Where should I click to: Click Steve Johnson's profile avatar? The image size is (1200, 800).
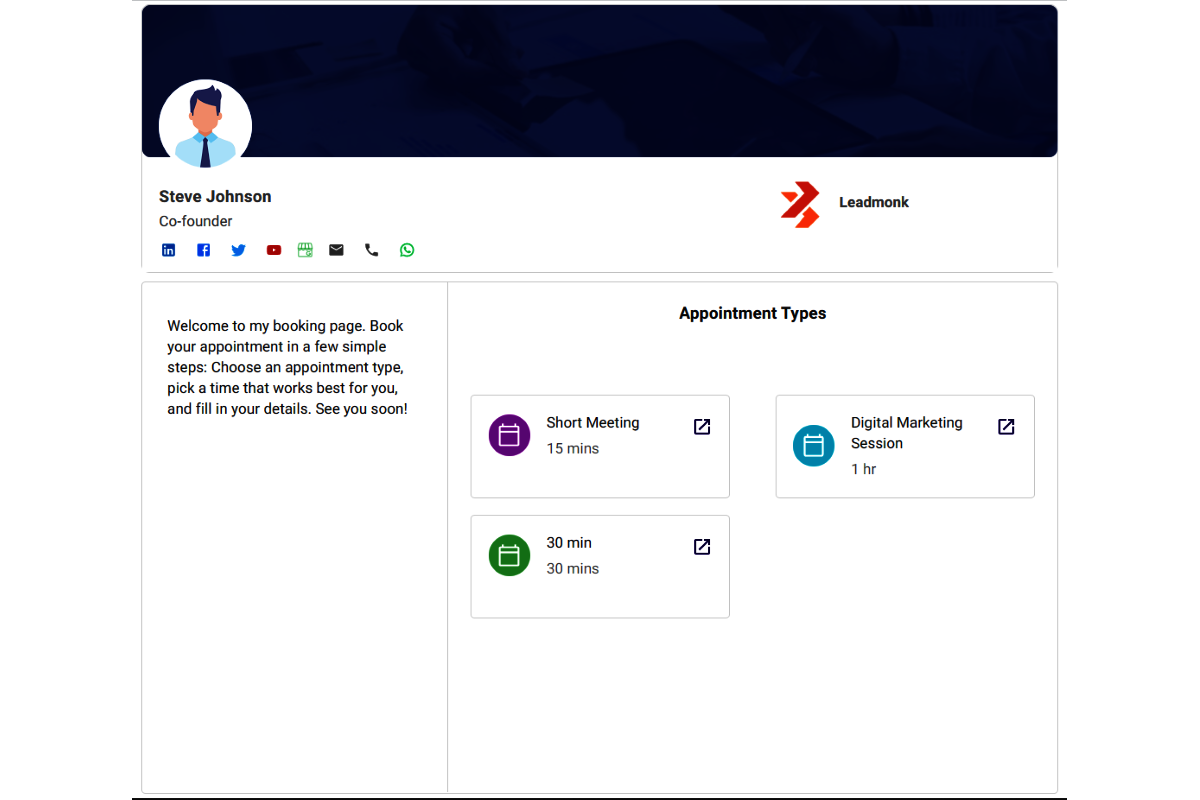point(205,126)
